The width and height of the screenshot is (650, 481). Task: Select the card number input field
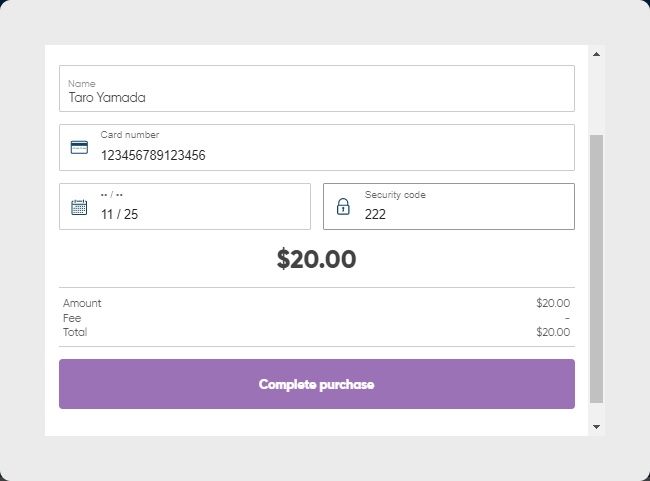330,155
